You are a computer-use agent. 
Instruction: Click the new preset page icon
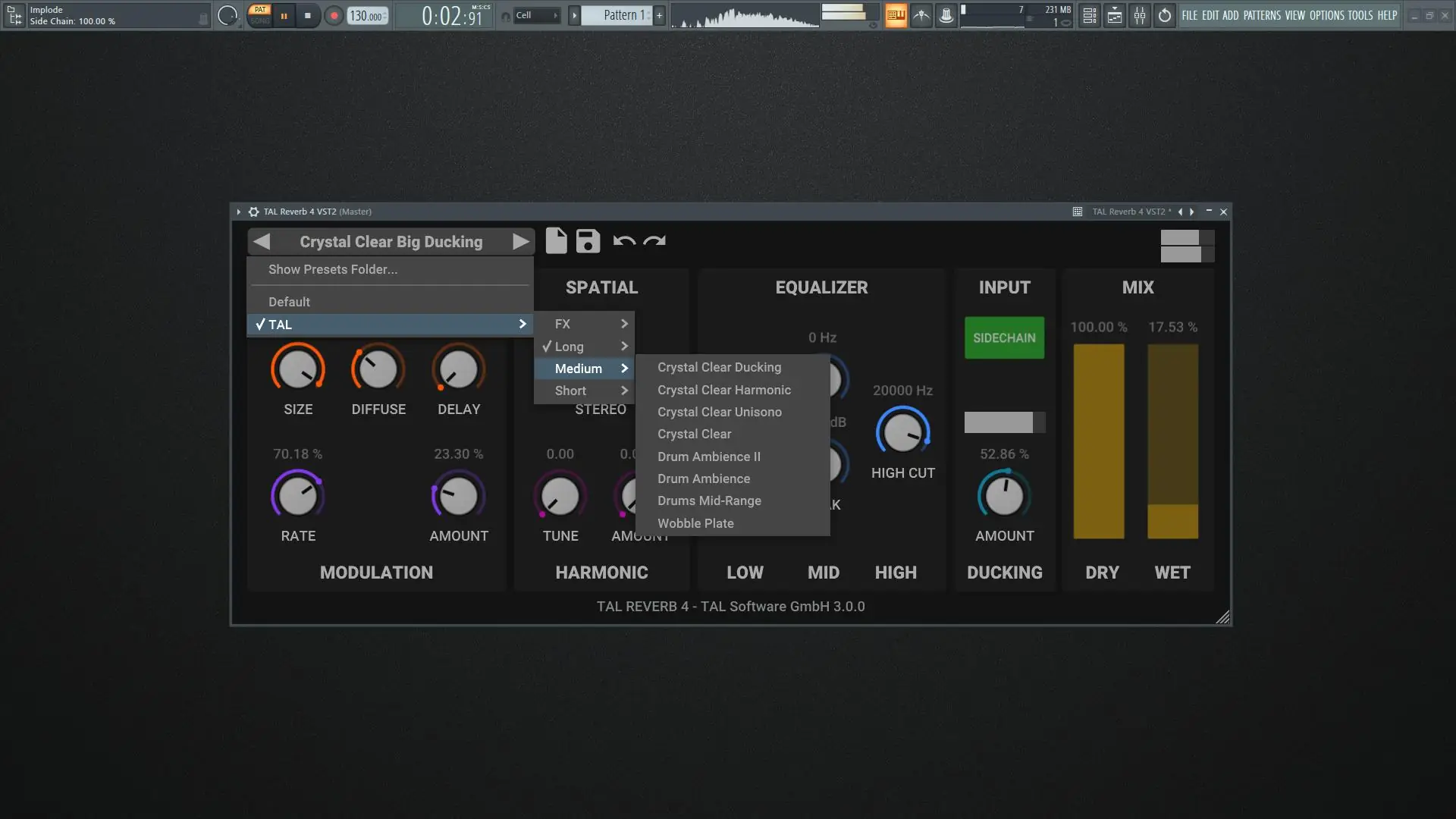coord(556,241)
